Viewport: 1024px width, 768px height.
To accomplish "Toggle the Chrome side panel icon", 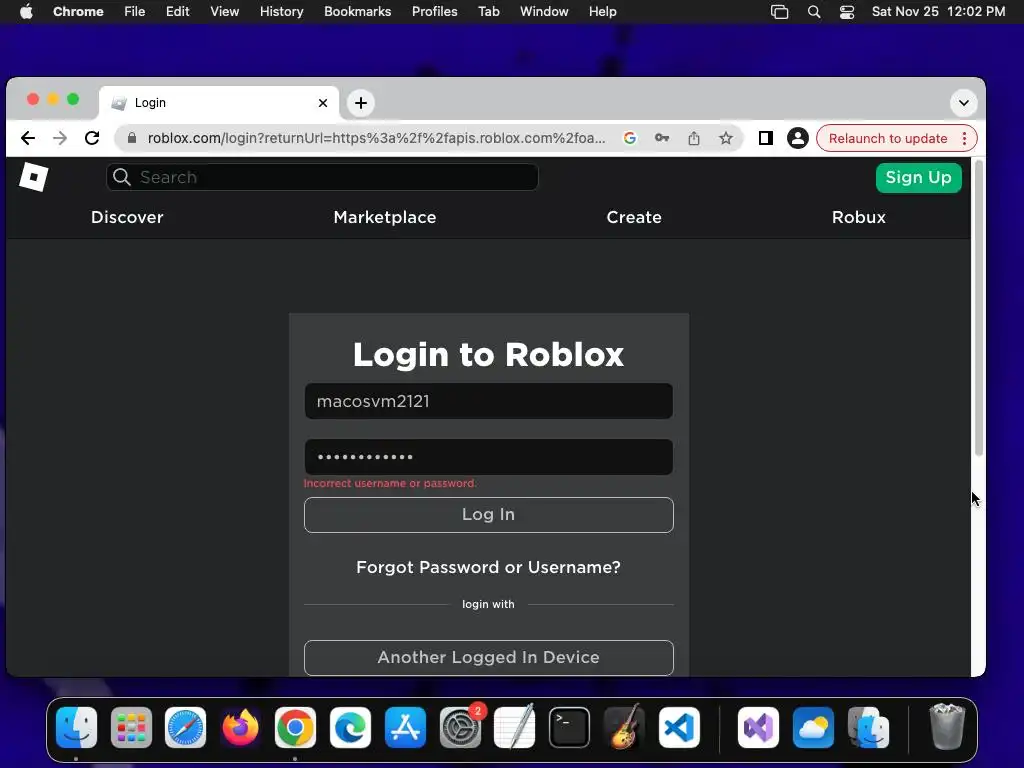I will 765,138.
